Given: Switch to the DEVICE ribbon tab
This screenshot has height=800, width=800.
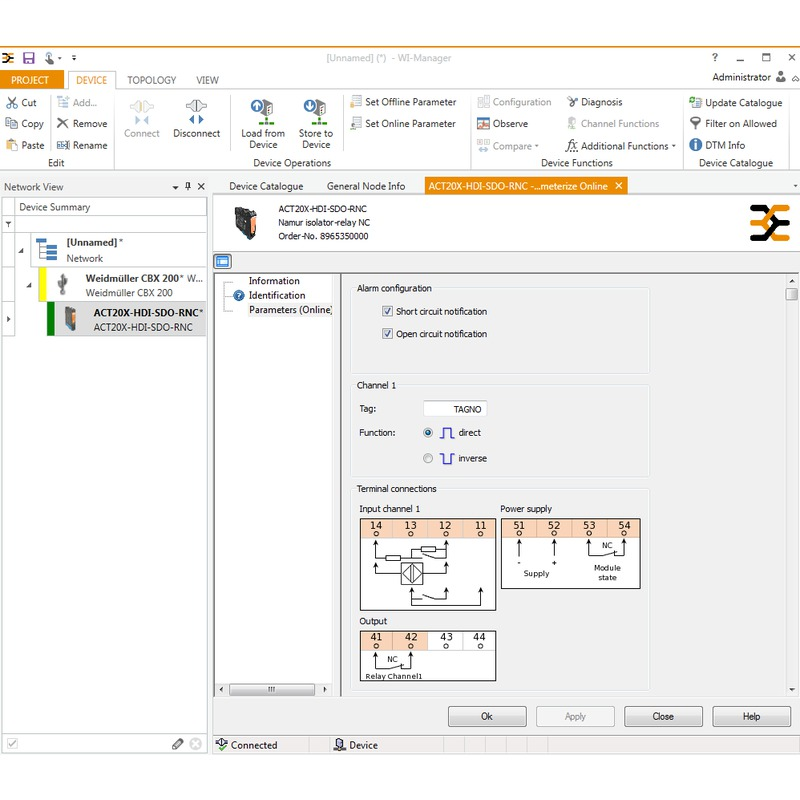Looking at the screenshot, I should click(x=92, y=80).
